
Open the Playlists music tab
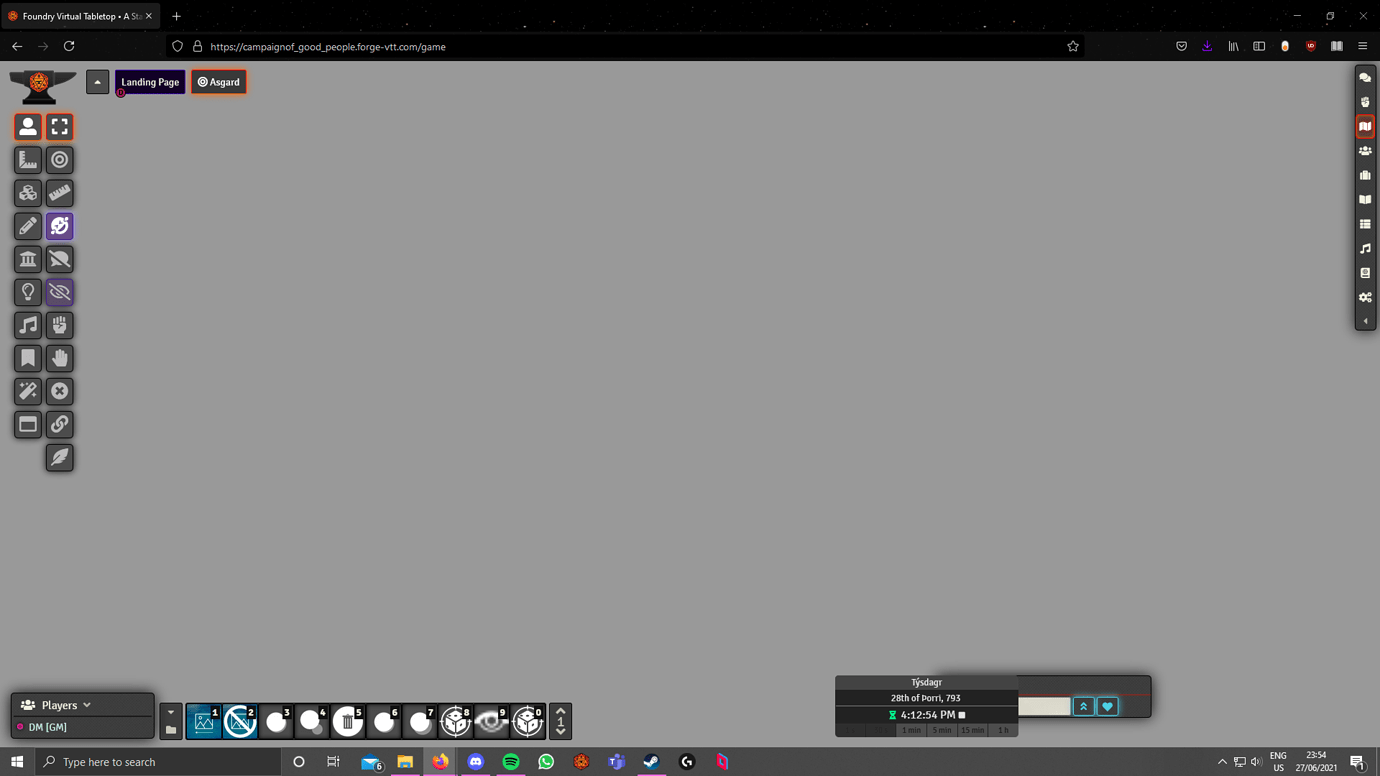coord(1365,248)
